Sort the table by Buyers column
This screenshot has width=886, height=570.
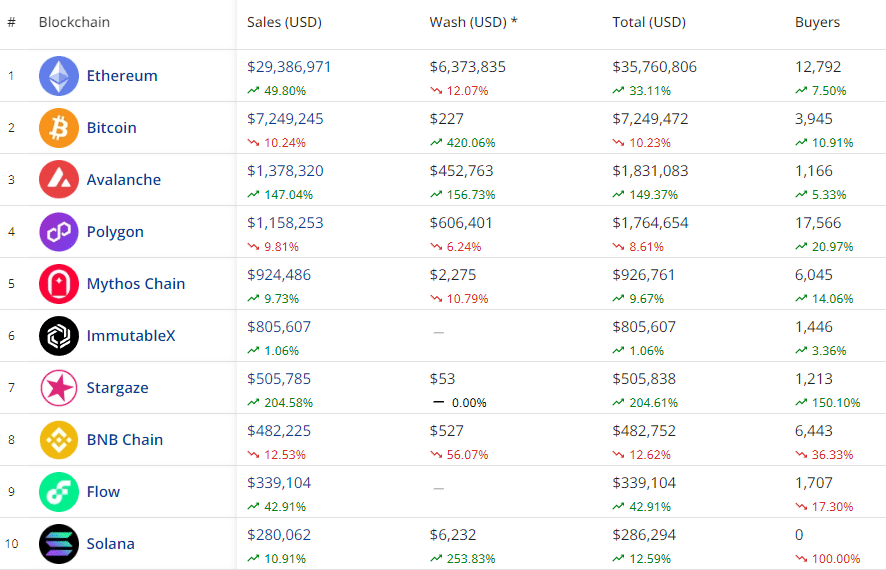pyautogui.click(x=817, y=22)
